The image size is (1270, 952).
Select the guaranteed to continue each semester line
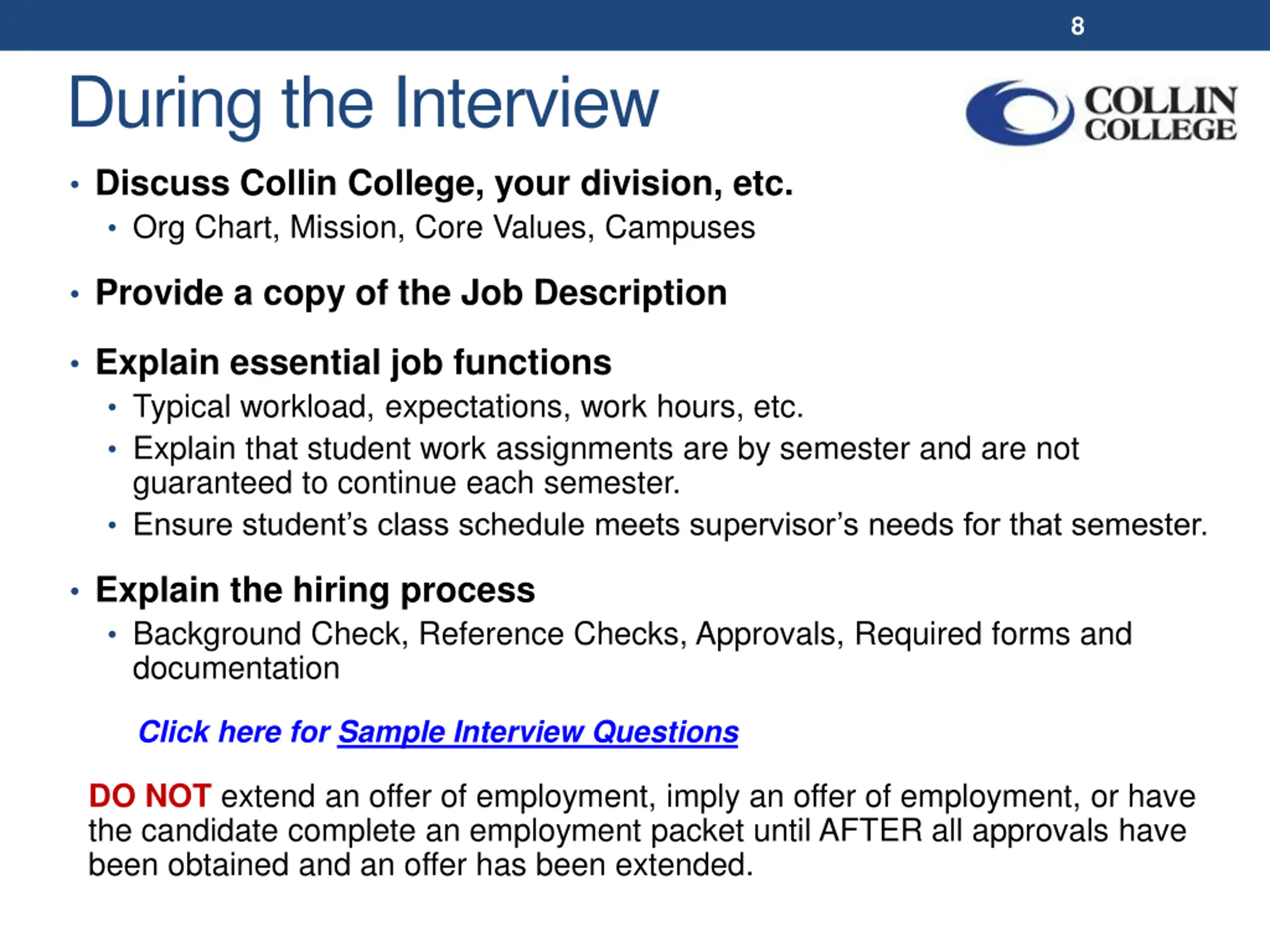406,483
